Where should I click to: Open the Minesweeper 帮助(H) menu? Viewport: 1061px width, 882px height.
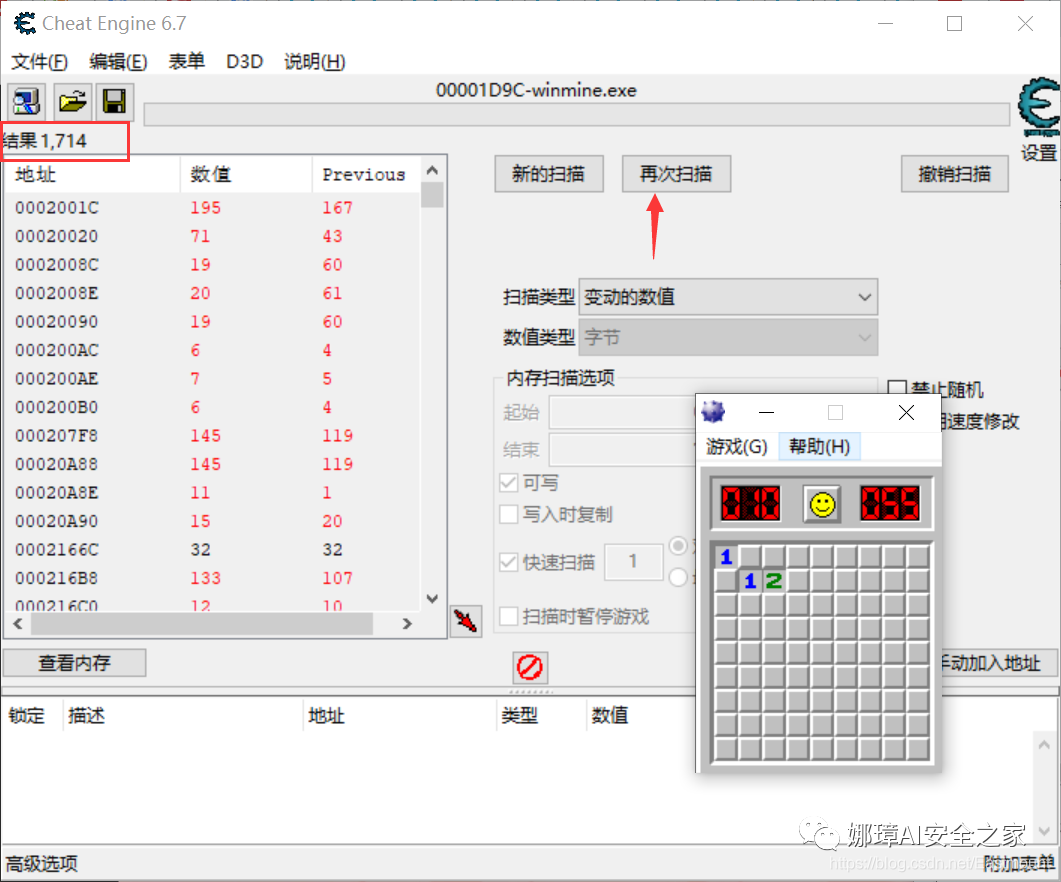point(819,447)
